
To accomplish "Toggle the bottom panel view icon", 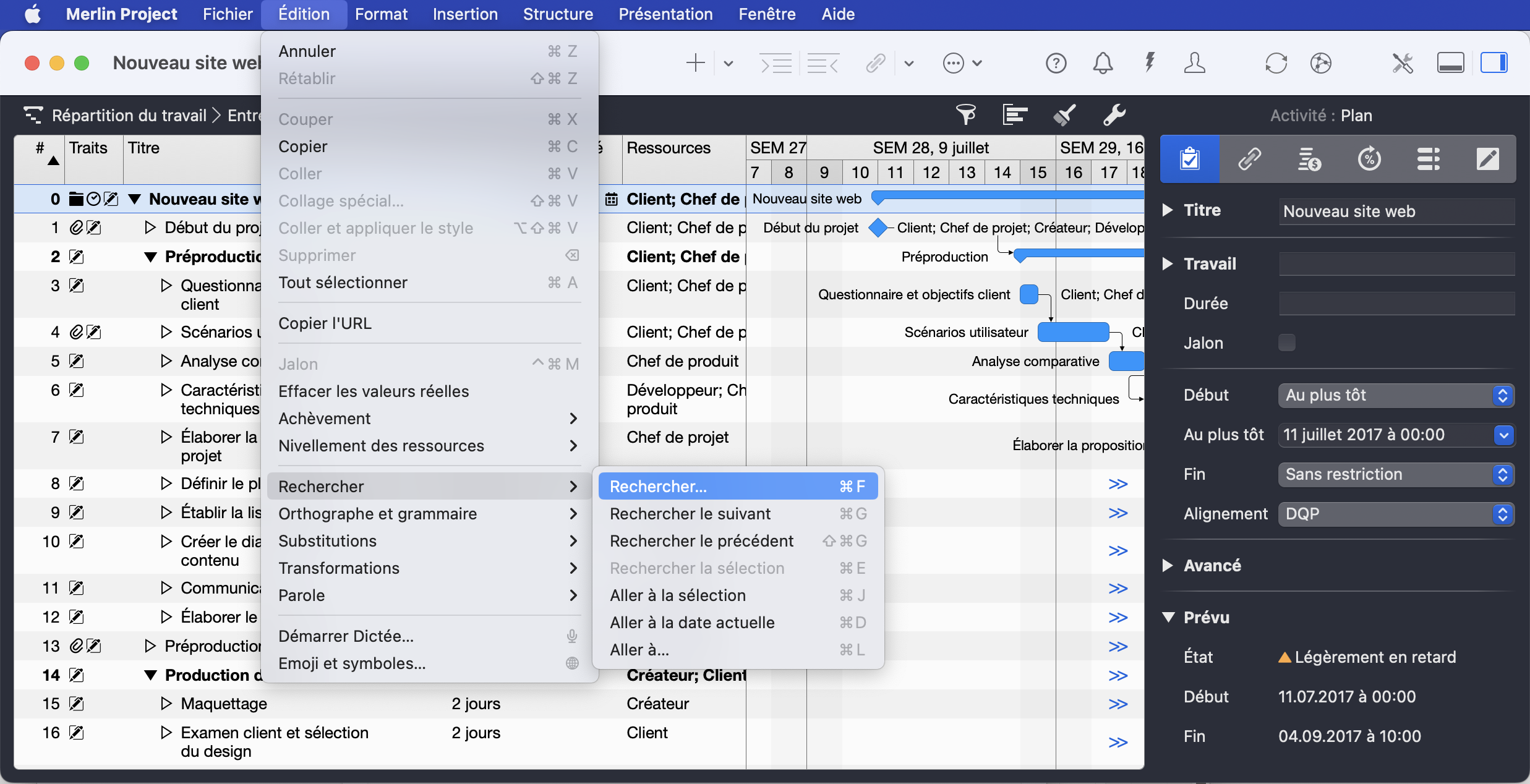I will pos(1450,62).
